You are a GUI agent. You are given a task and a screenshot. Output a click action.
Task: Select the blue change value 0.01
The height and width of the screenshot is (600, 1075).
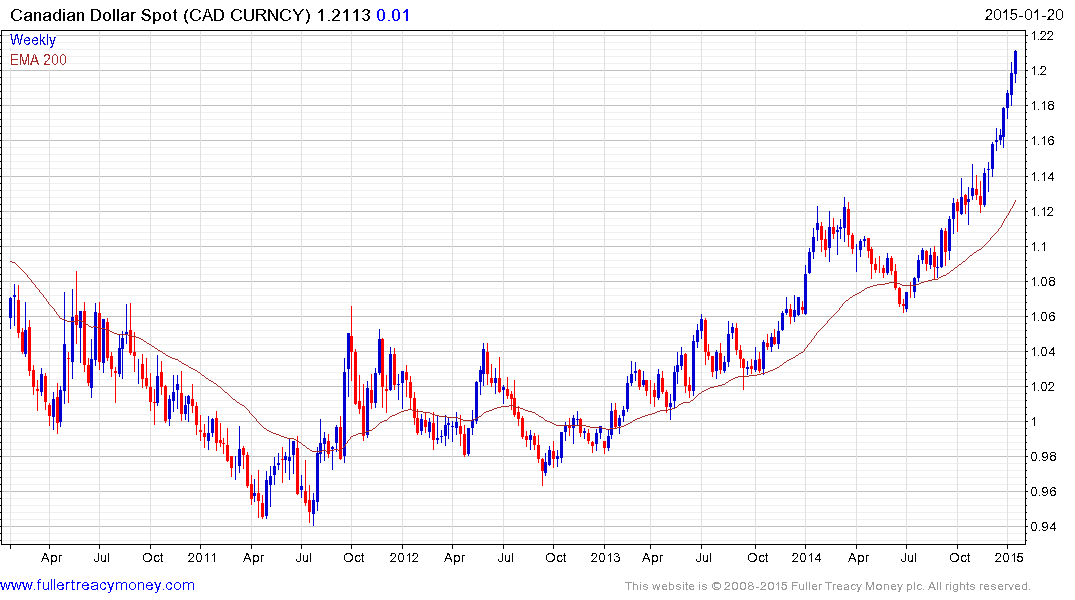click(393, 15)
